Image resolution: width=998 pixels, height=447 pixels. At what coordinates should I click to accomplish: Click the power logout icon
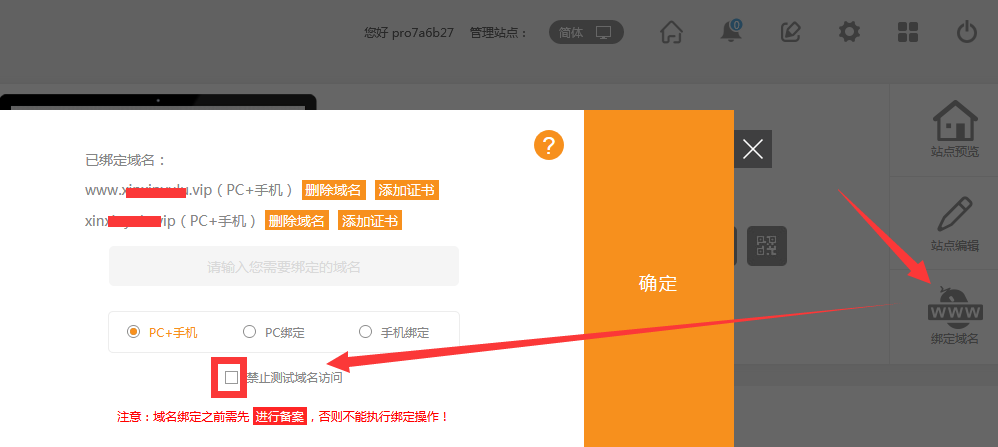coord(966,32)
